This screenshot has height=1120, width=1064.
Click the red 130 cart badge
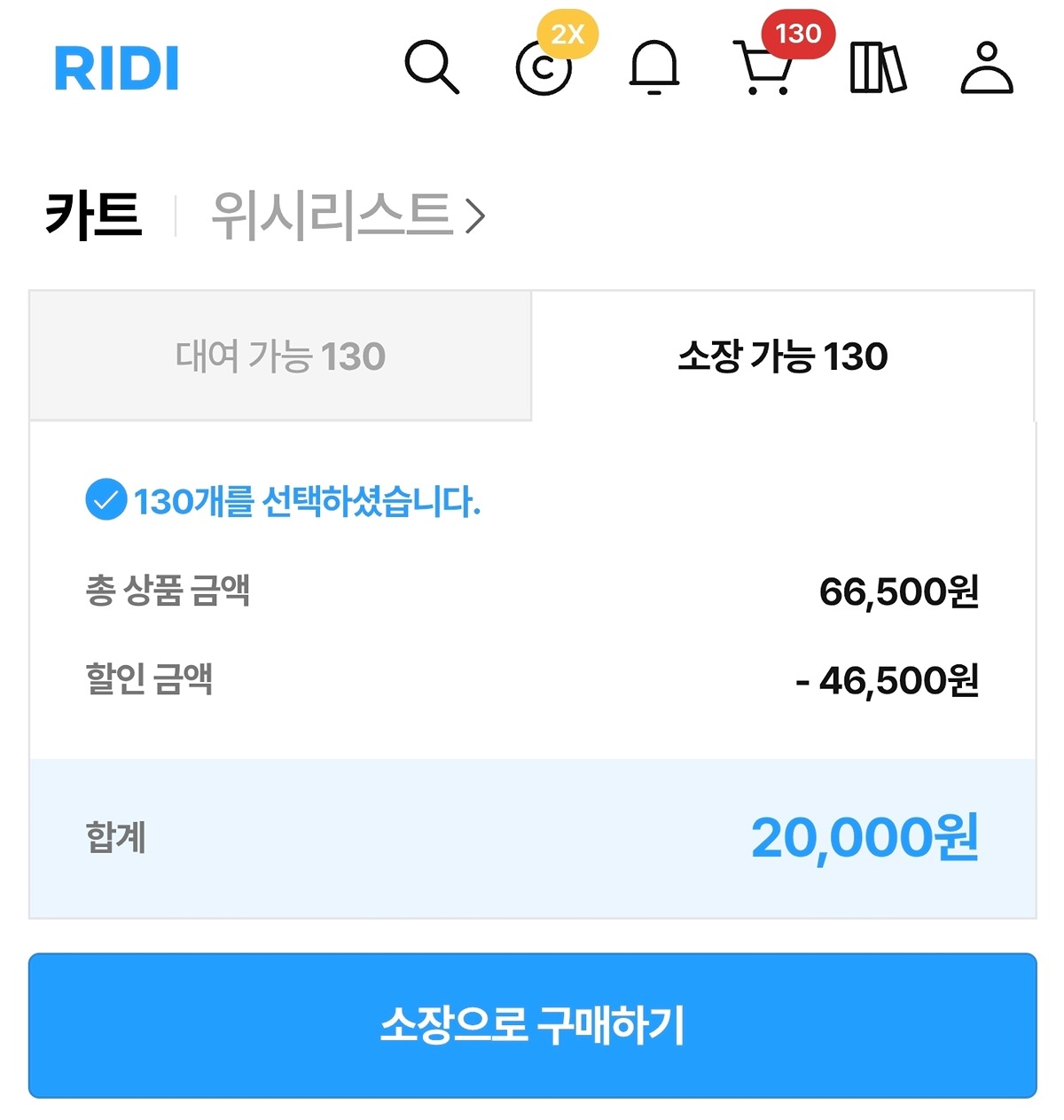(x=798, y=34)
